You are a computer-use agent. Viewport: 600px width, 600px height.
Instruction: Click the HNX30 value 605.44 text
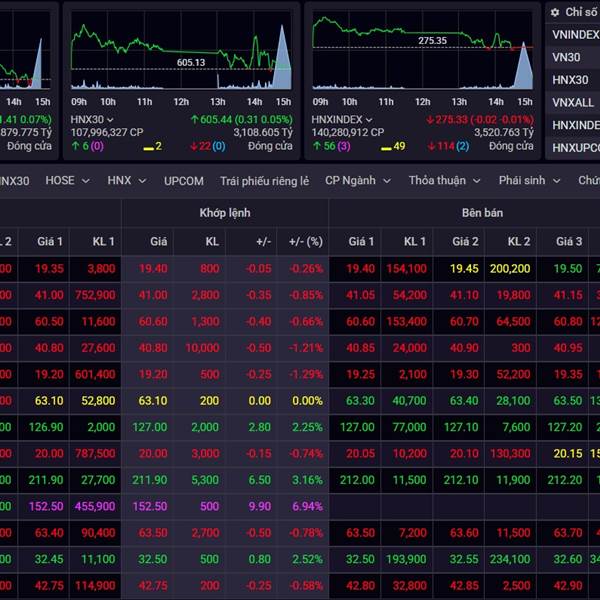[216, 120]
